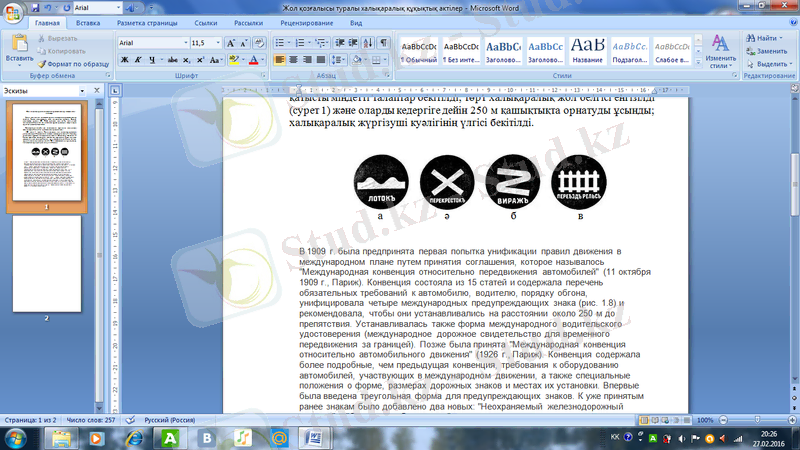
Task: Open the Рассылки tab
Action: [248, 23]
